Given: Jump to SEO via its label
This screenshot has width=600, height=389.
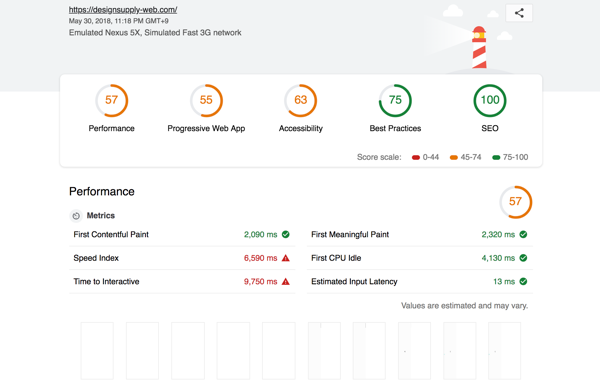Looking at the screenshot, I should [x=490, y=128].
